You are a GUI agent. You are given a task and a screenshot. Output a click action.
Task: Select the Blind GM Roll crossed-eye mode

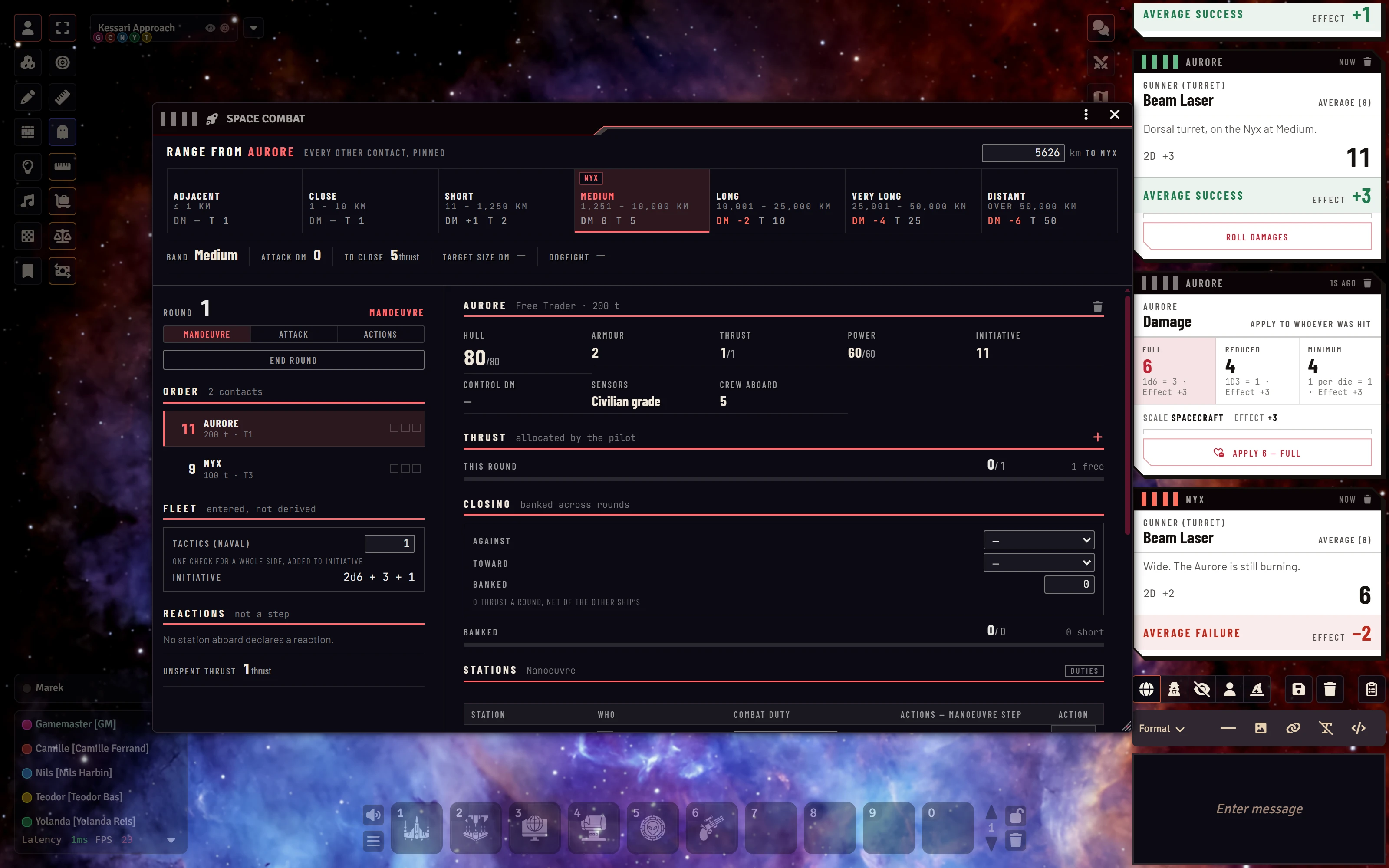click(1201, 689)
